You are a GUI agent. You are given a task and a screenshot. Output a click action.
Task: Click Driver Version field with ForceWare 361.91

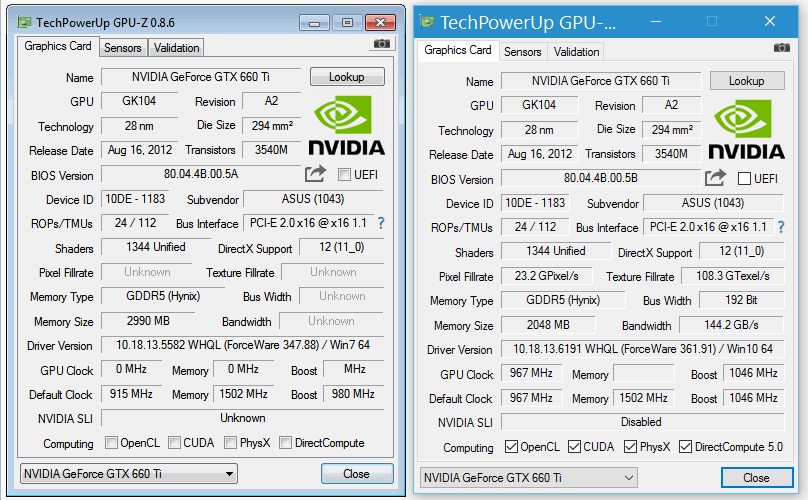click(643, 349)
